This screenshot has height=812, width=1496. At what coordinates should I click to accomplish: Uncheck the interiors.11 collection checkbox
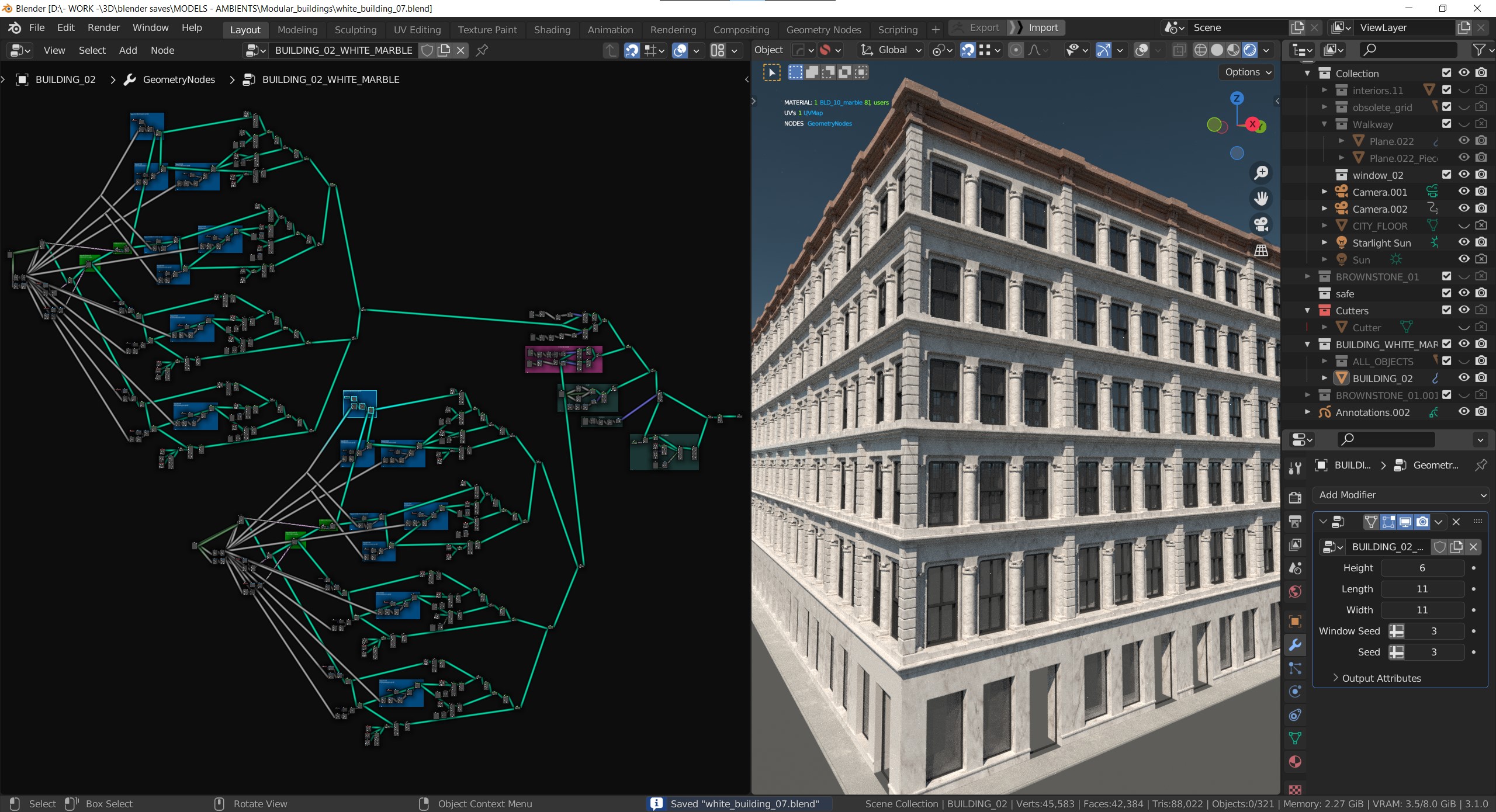(1447, 90)
